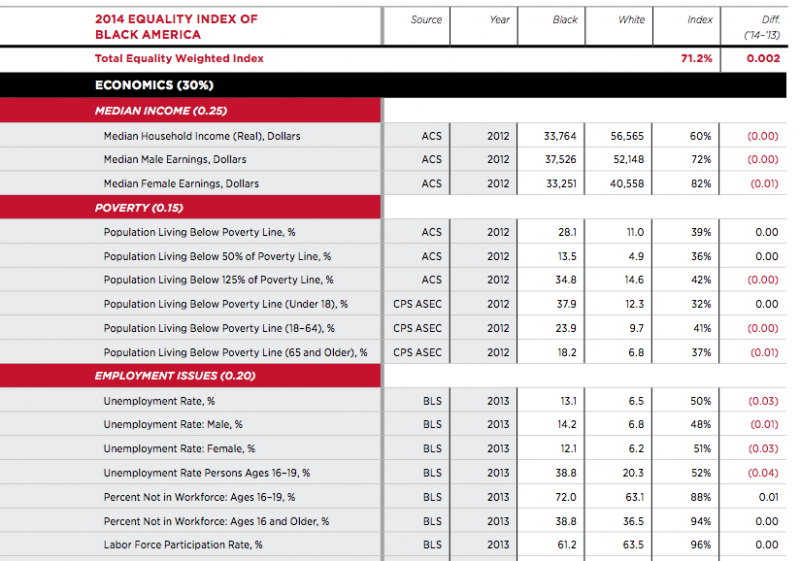The width and height of the screenshot is (800, 561).
Task: Select the Unemployment Rate: Male row label
Action: point(173,425)
